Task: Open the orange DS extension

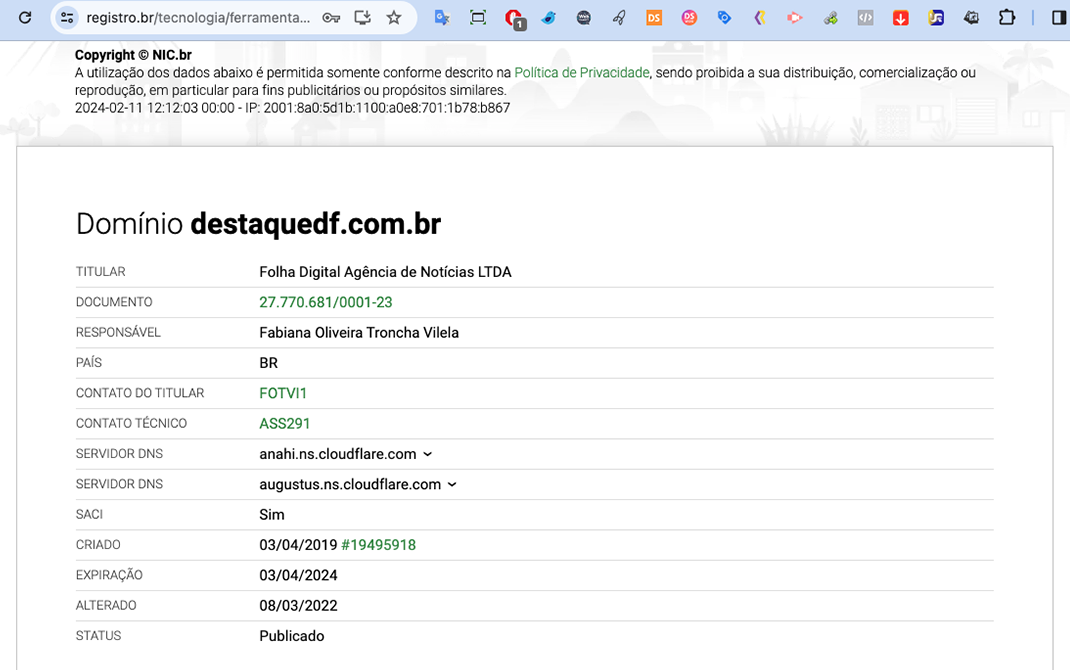Action: click(x=654, y=18)
